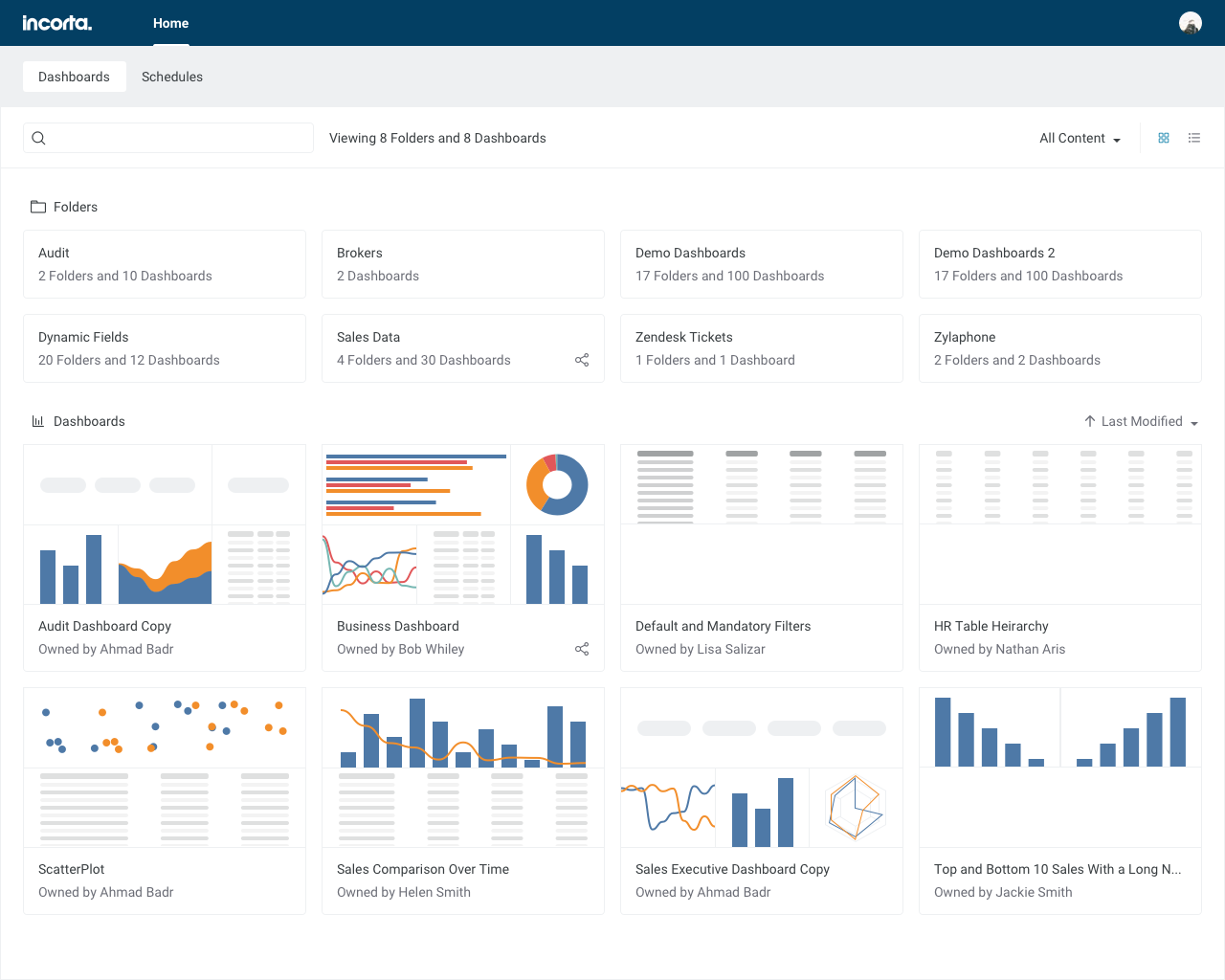Click share icon on Business Dashboard
Screen dimensions: 1225x980
coord(582,649)
